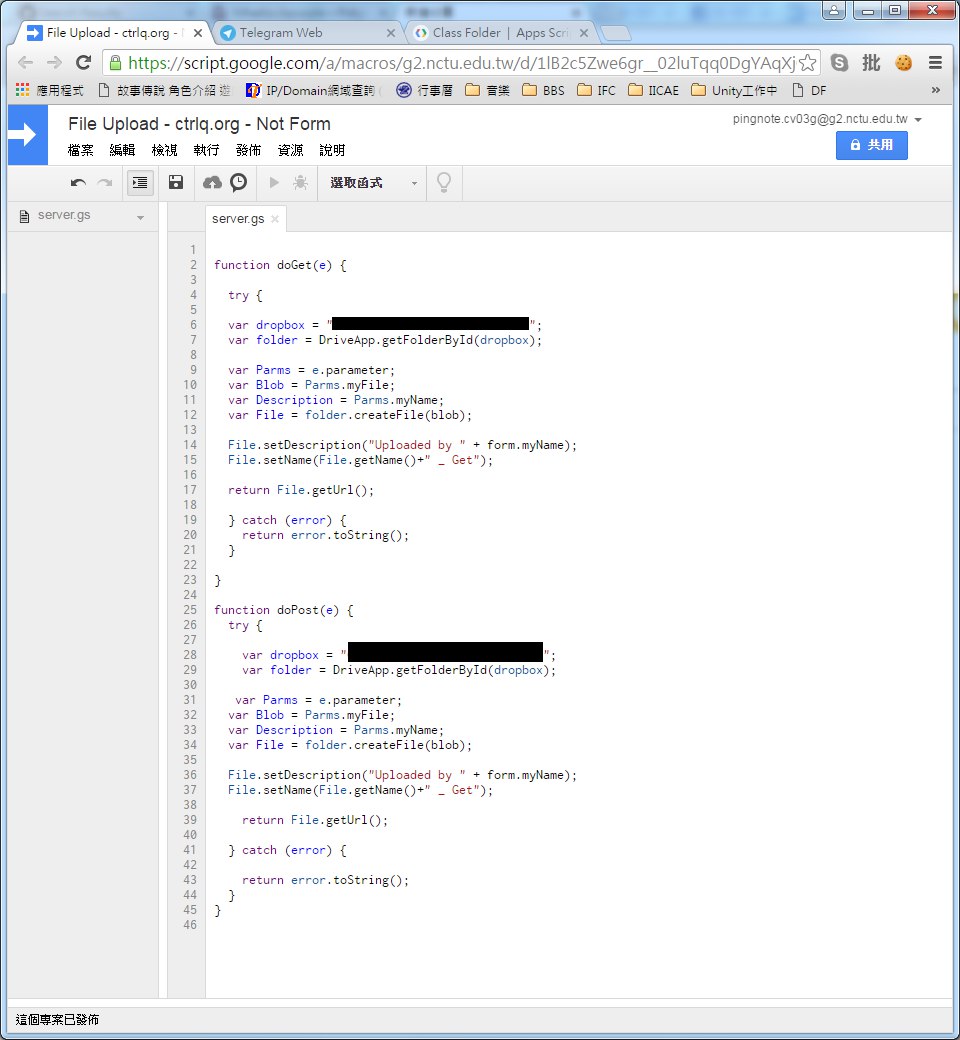
Task: Bookmark this page with star icon
Action: (807, 63)
